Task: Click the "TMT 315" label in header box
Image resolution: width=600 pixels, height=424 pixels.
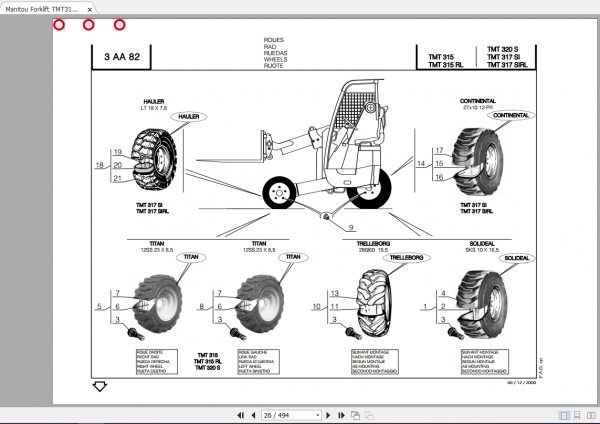Action: (x=441, y=57)
